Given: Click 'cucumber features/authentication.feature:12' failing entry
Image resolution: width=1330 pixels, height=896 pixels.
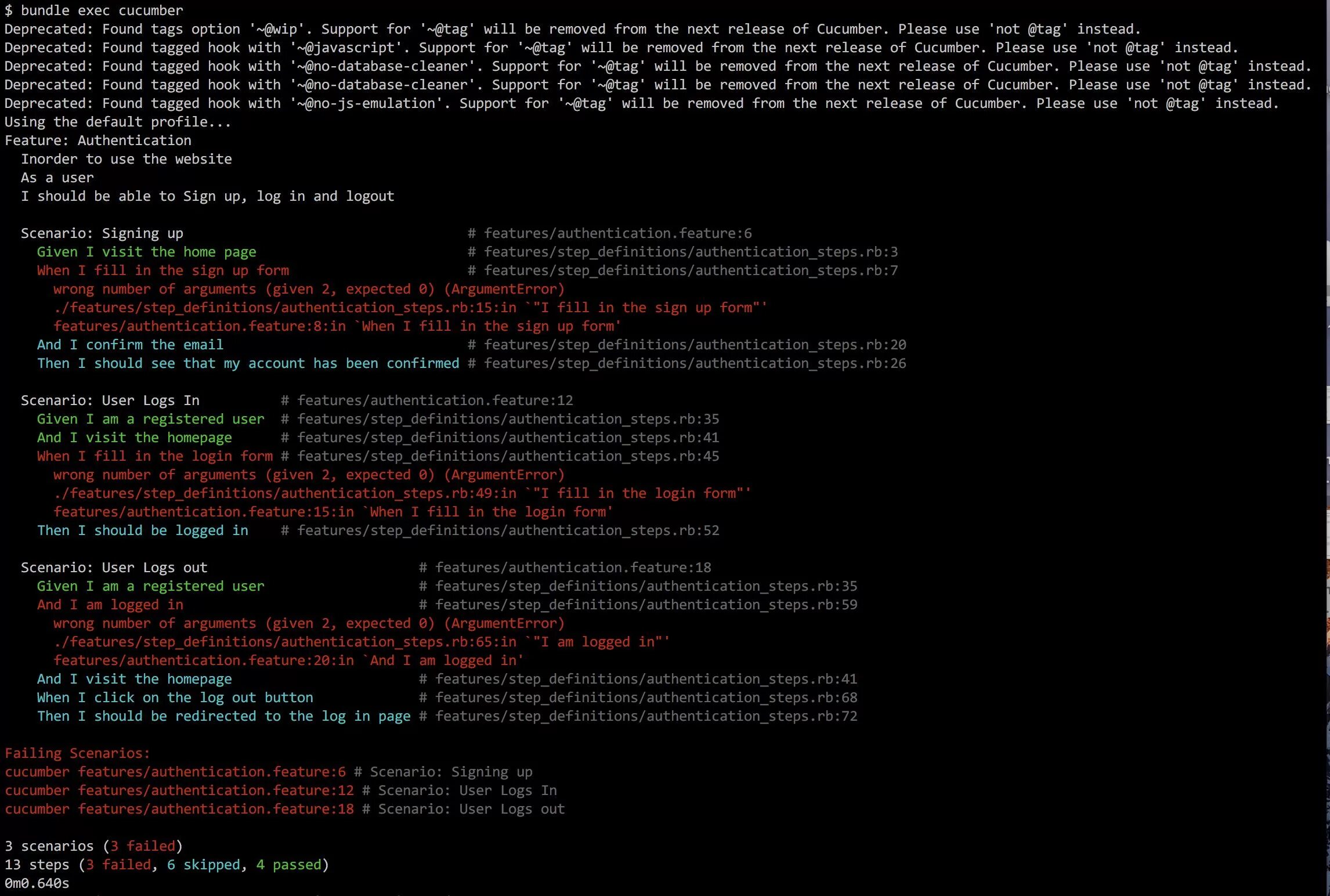Looking at the screenshot, I should point(179,790).
